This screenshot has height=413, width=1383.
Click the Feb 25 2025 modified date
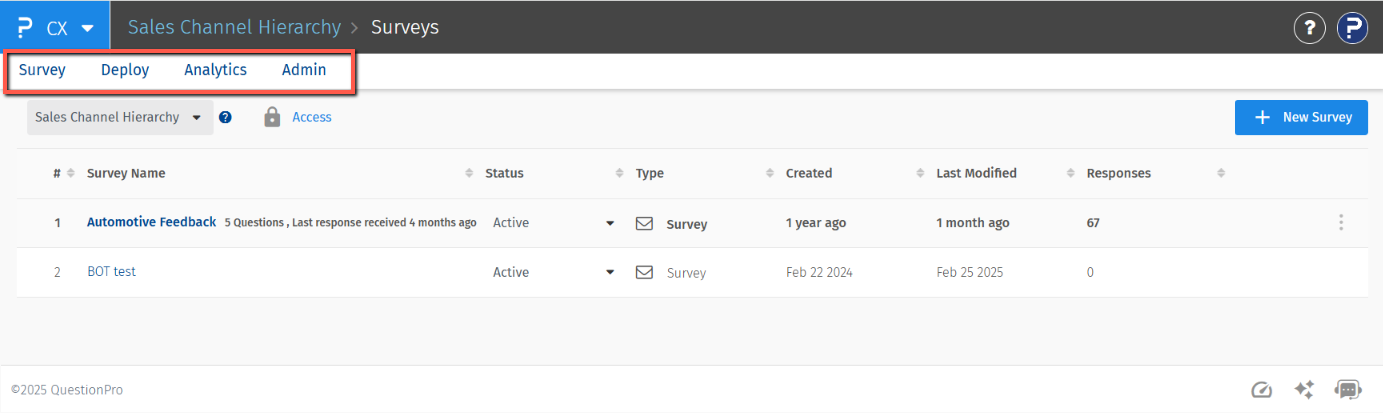(970, 272)
